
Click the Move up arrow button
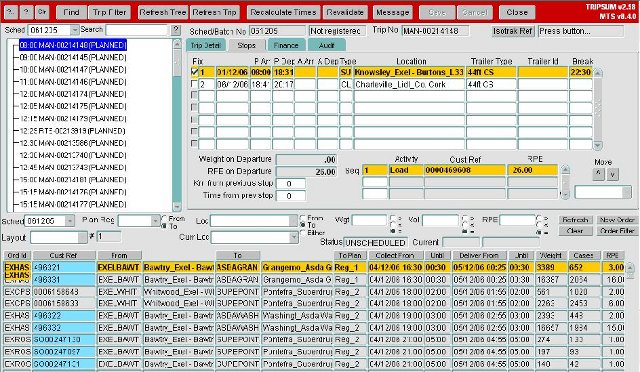(598, 174)
